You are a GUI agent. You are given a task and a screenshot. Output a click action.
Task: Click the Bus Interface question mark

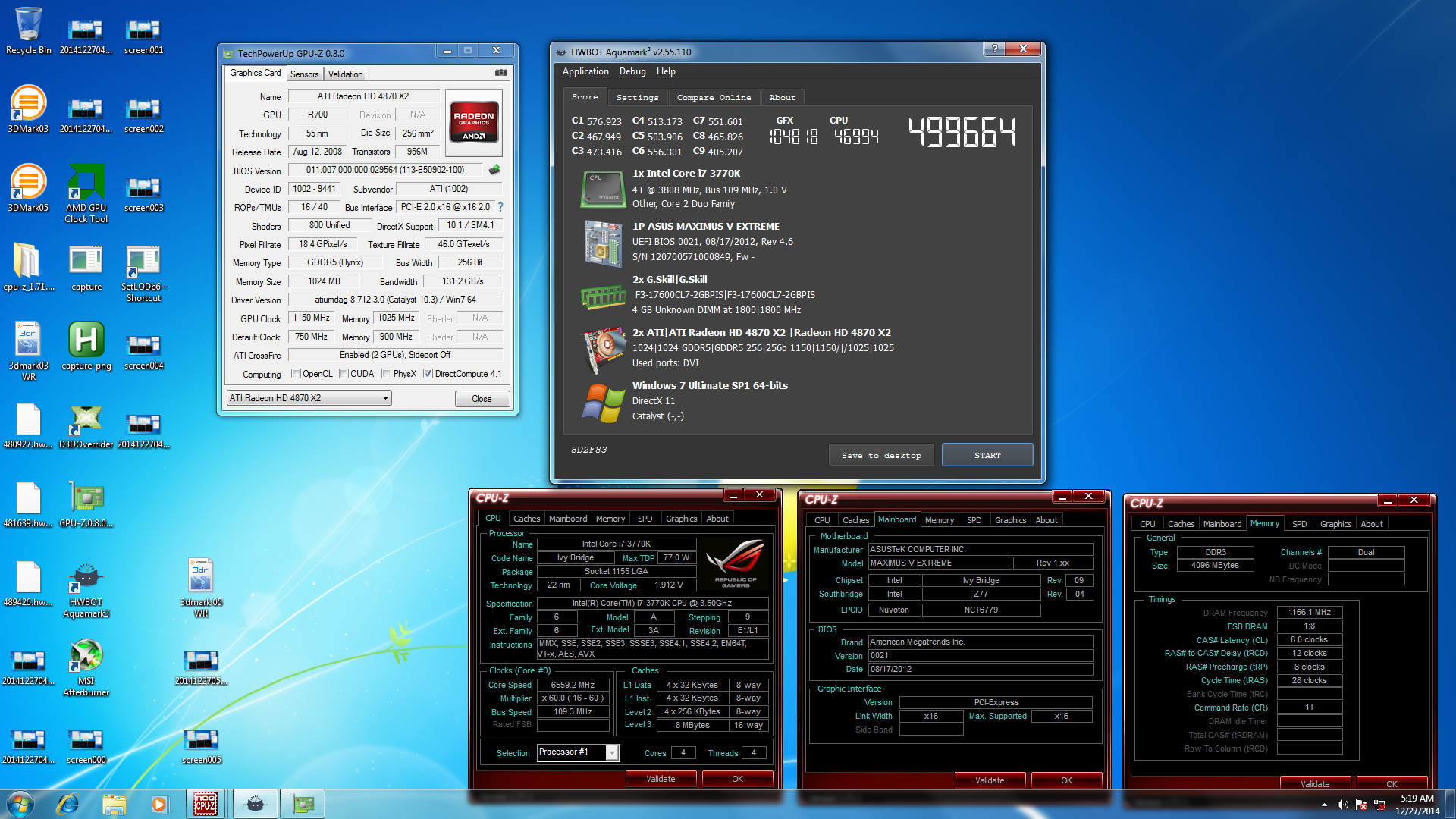(x=500, y=207)
